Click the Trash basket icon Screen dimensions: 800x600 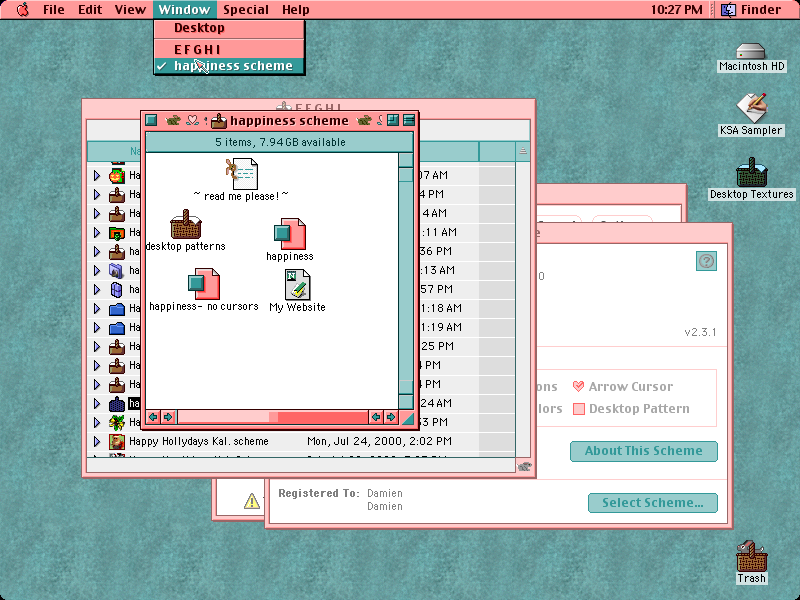pyautogui.click(x=751, y=556)
